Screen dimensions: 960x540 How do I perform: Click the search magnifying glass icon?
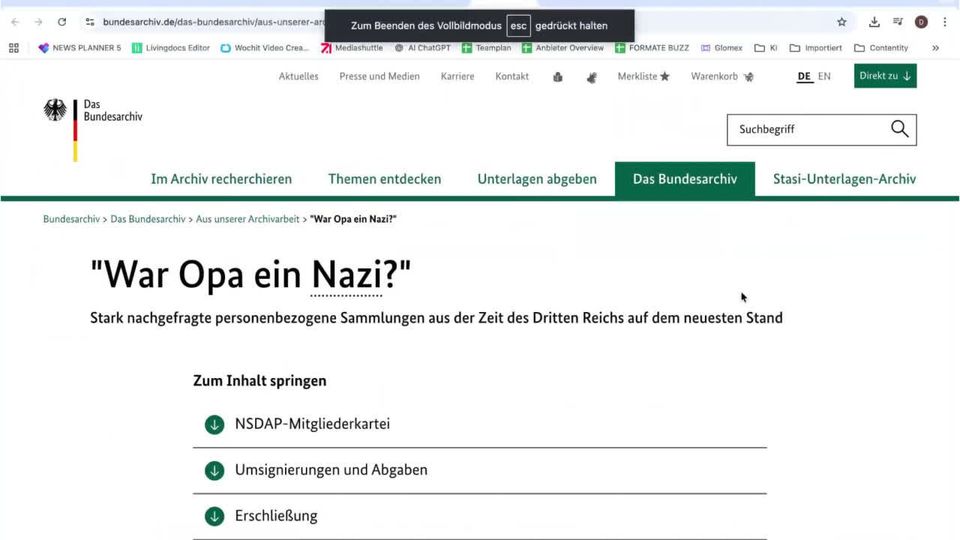[899, 129]
